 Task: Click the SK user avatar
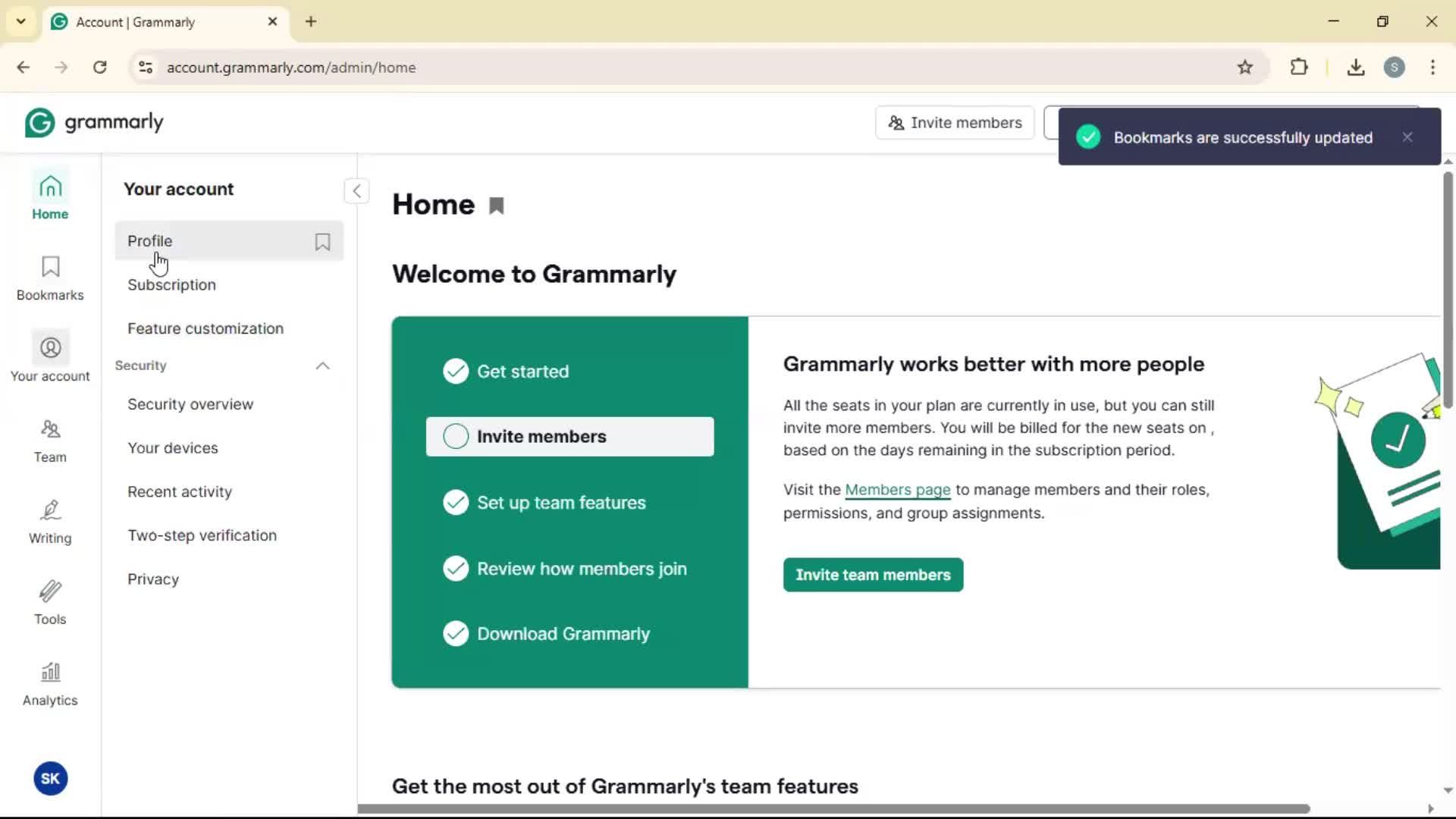[50, 778]
